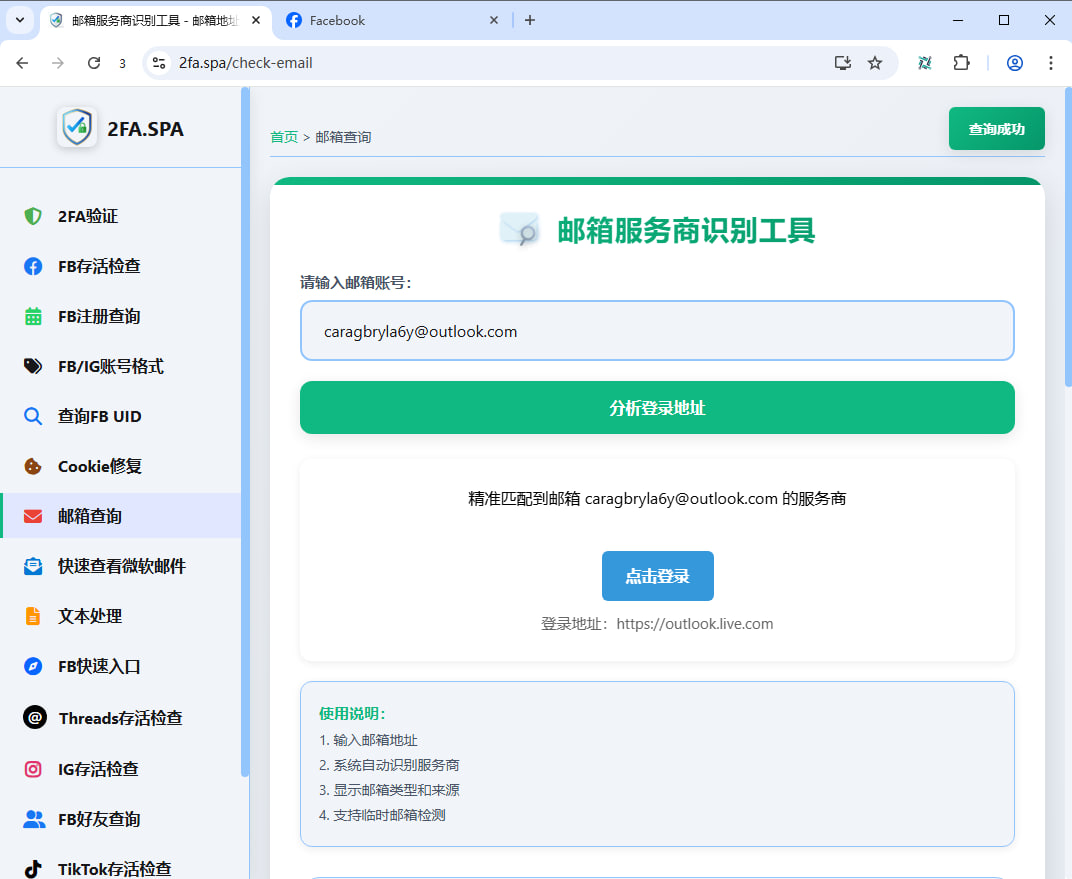The image size is (1072, 879).
Task: Click the friends icon beside FB好友查询
Action: tap(34, 819)
